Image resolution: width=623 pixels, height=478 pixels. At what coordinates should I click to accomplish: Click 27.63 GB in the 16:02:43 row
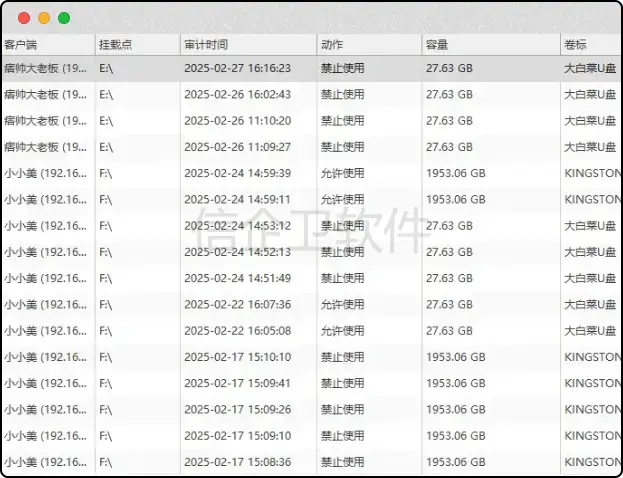[449, 95]
